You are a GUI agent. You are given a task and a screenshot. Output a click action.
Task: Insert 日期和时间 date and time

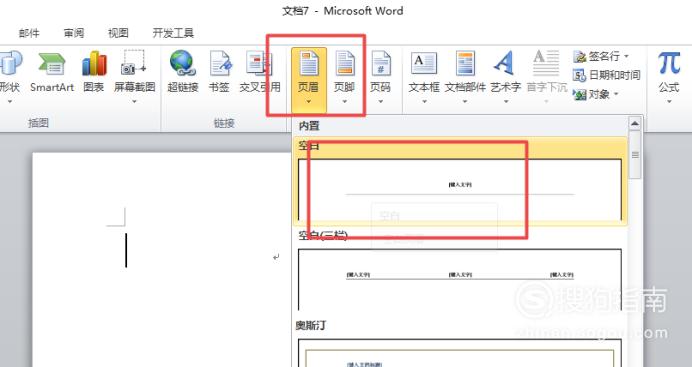[606, 75]
